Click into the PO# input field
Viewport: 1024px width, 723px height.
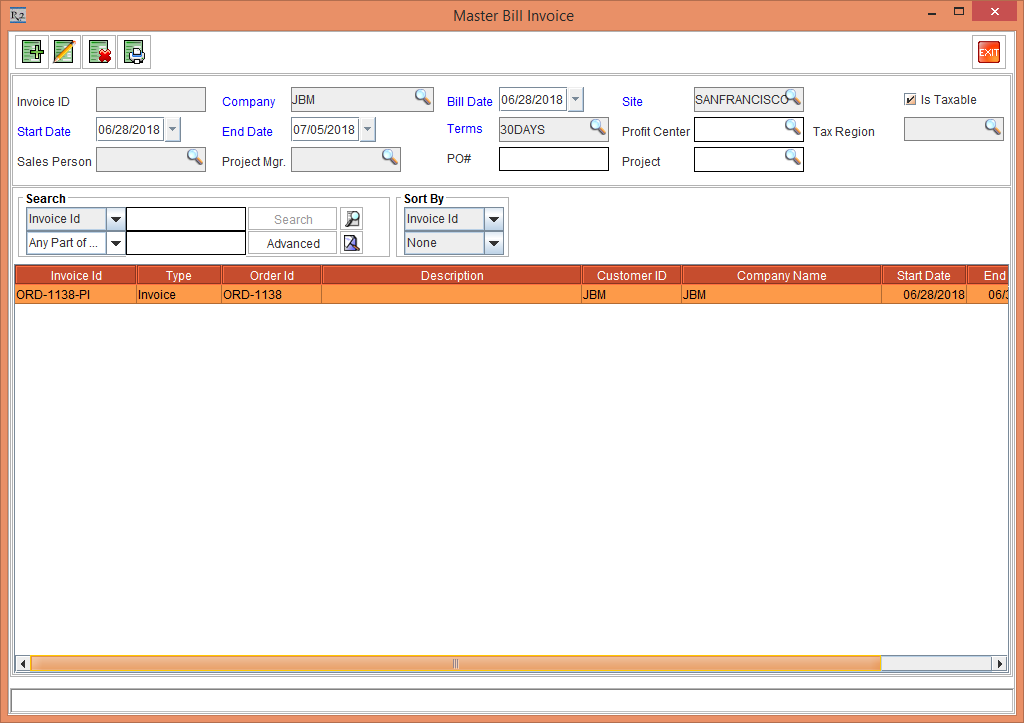[553, 159]
